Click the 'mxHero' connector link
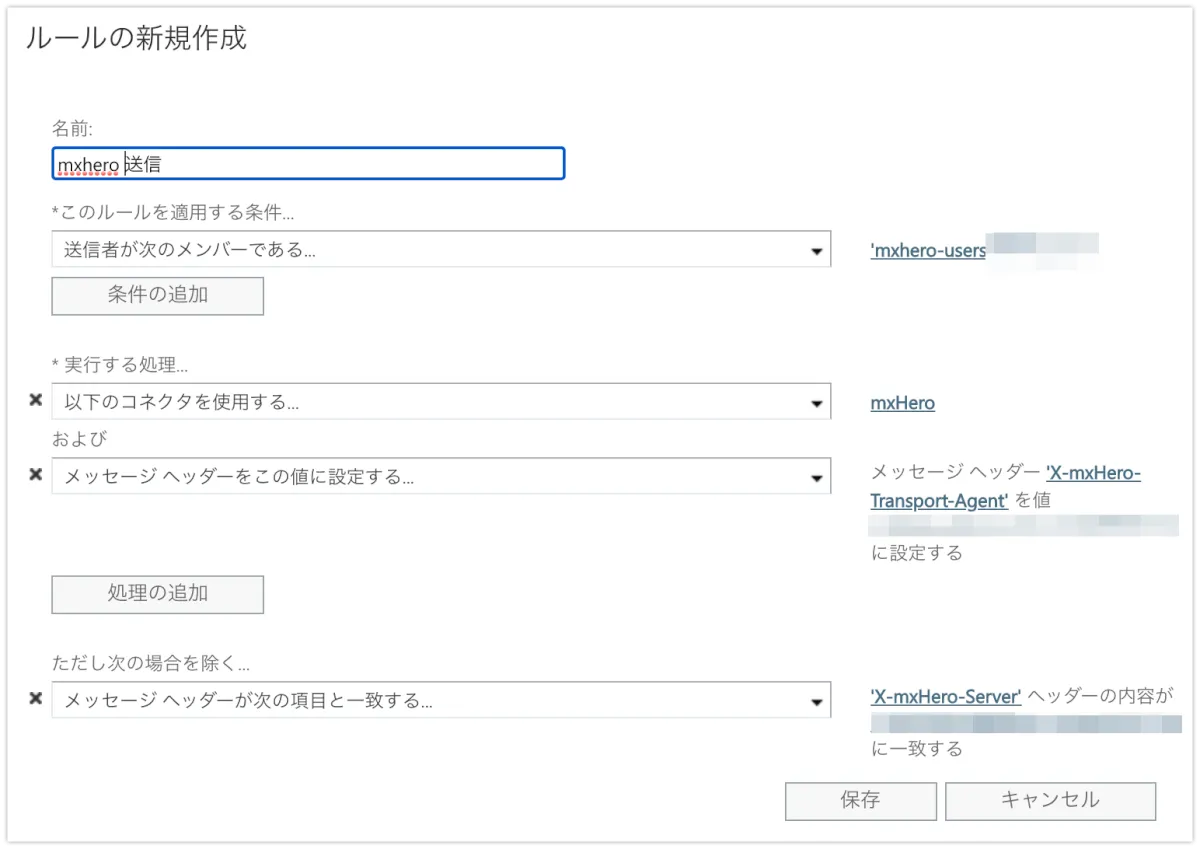 pos(902,403)
